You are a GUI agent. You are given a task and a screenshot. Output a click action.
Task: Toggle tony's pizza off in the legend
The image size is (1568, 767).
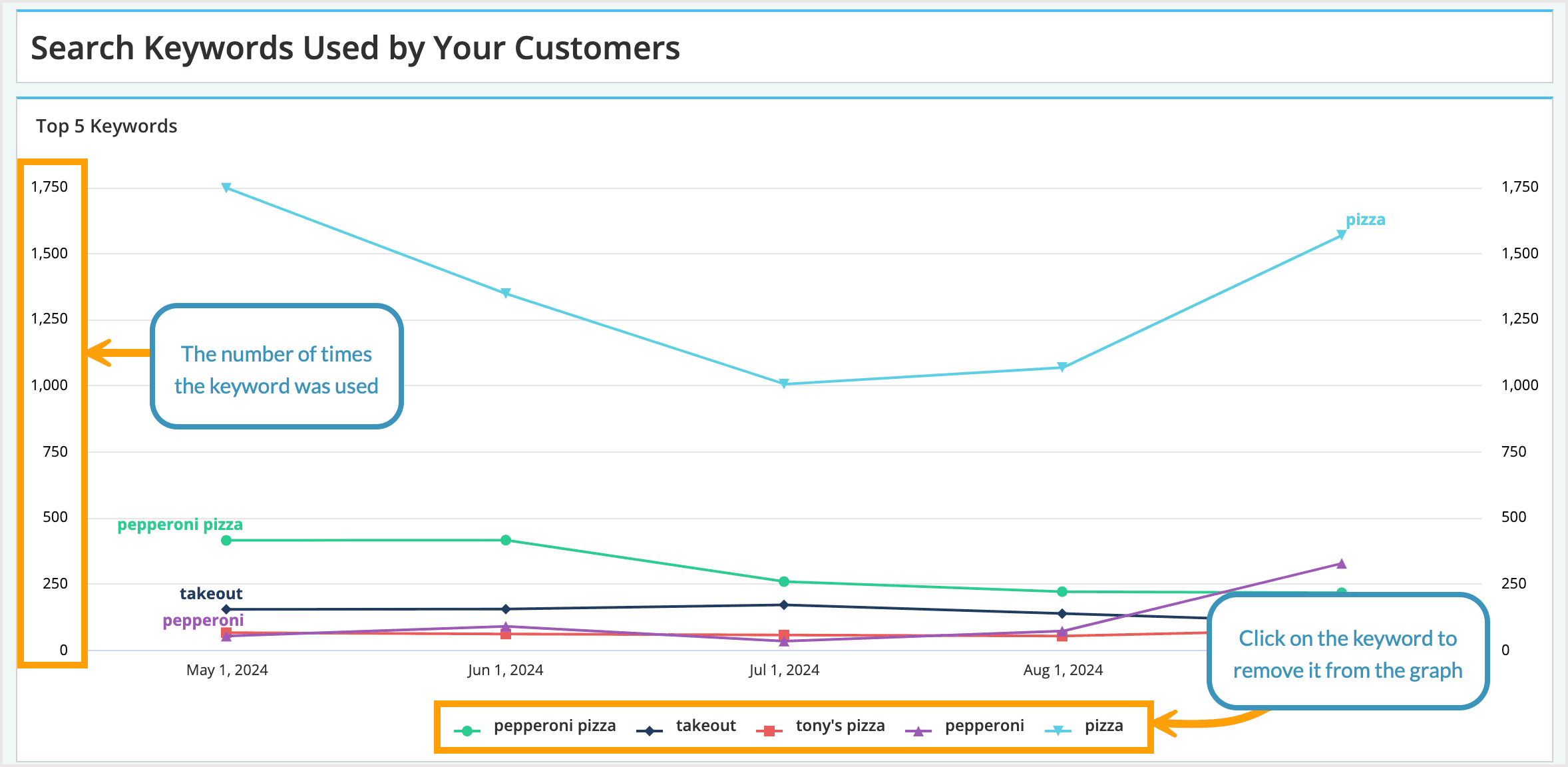[x=840, y=726]
